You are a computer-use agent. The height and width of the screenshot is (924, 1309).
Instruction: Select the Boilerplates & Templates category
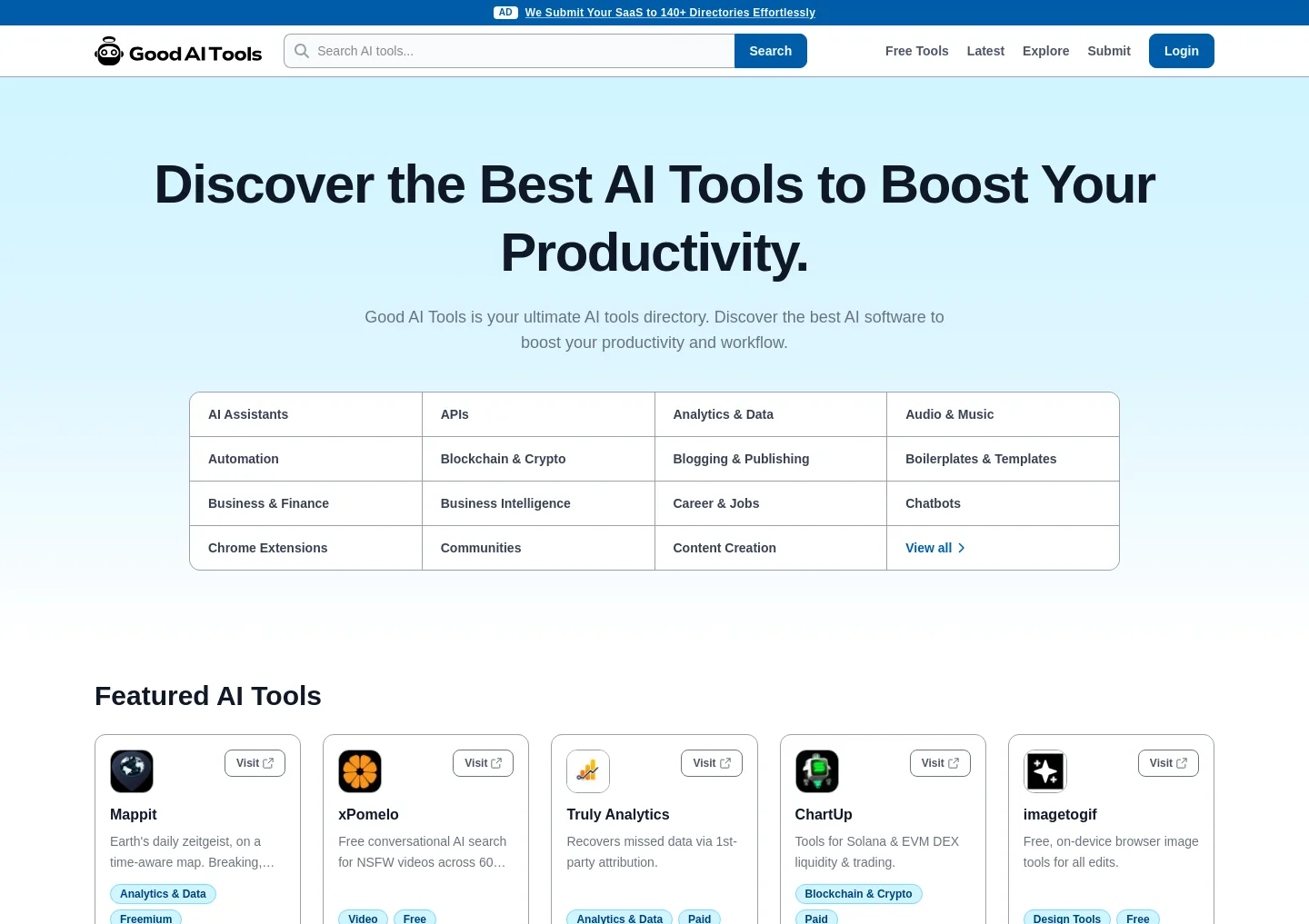(x=1003, y=459)
